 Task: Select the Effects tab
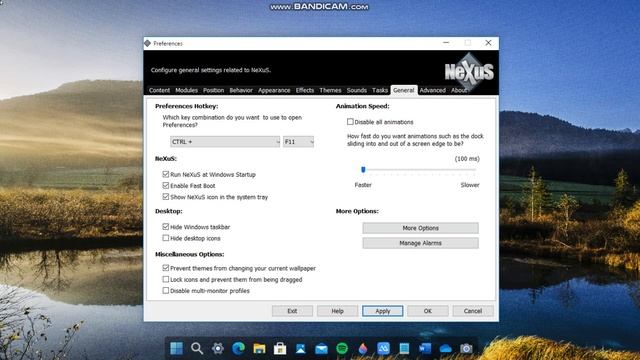(x=305, y=90)
